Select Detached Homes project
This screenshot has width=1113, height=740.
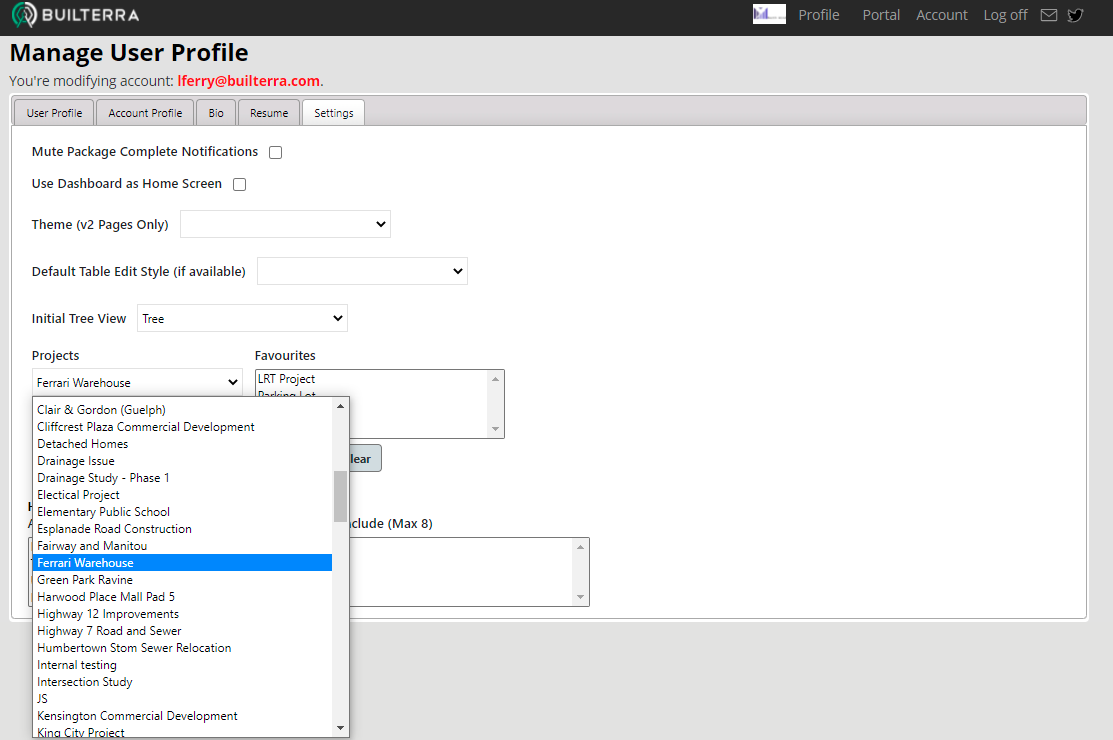[x=182, y=443]
